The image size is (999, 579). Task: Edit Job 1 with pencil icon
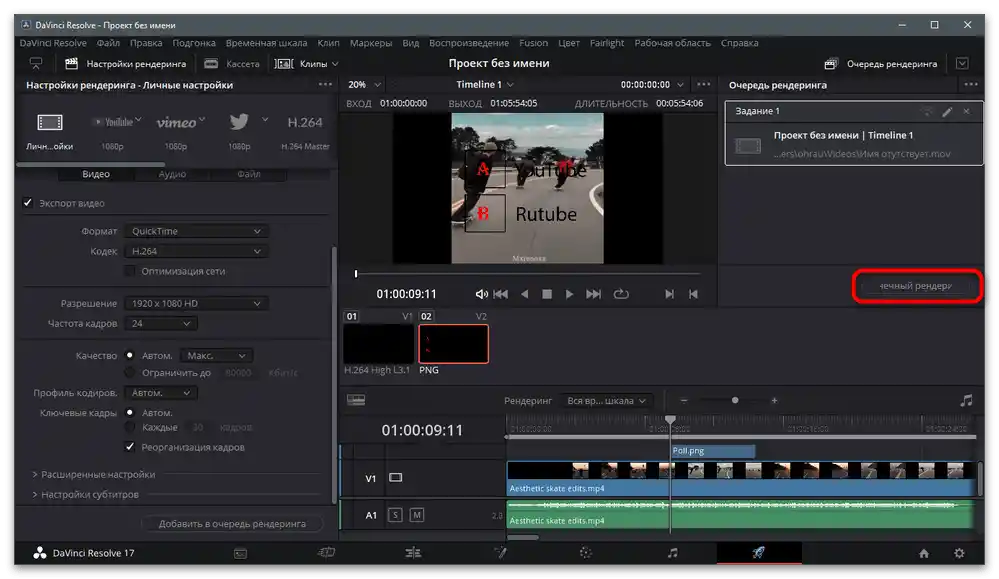click(x=947, y=112)
